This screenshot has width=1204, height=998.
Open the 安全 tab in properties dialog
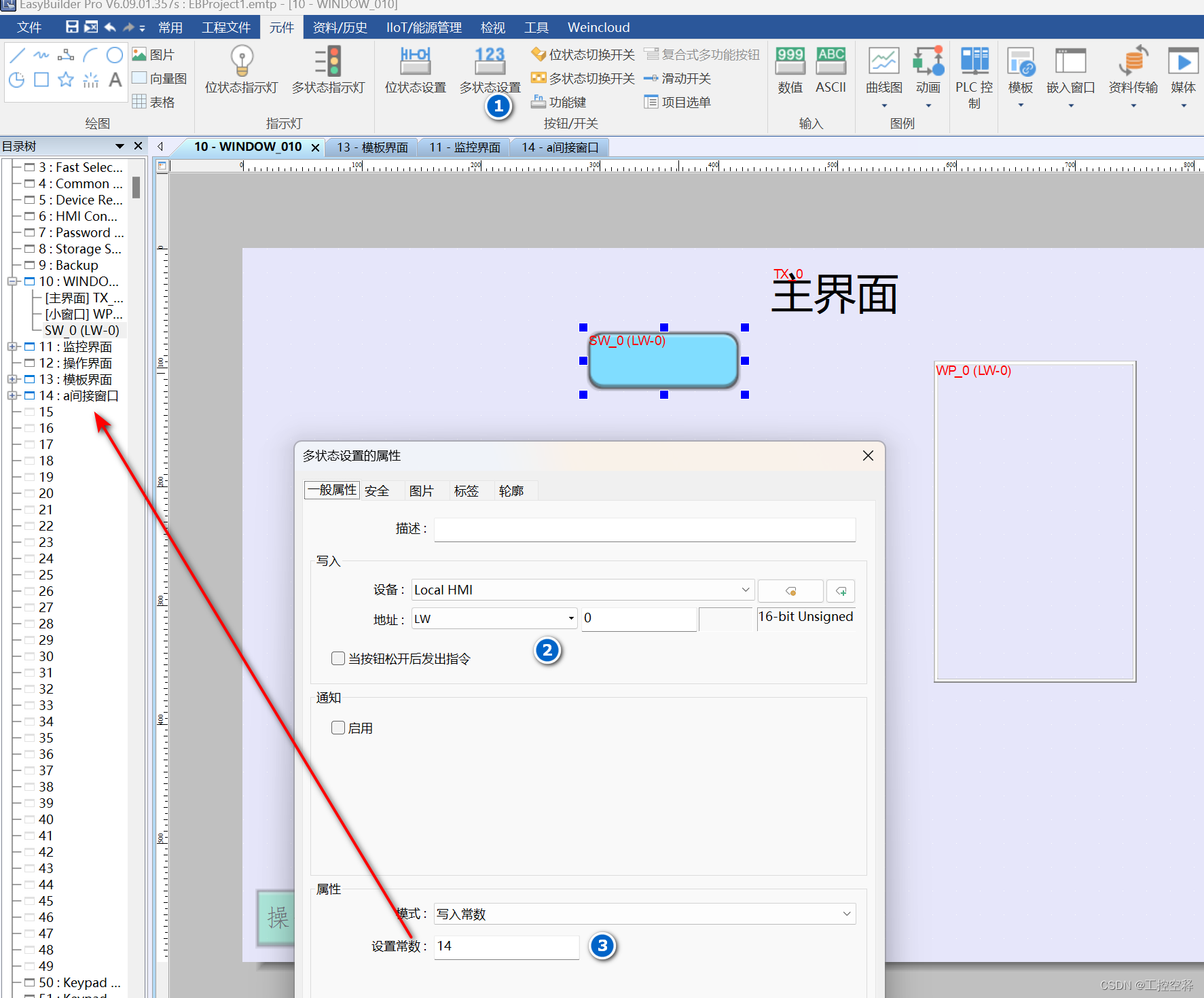point(377,491)
